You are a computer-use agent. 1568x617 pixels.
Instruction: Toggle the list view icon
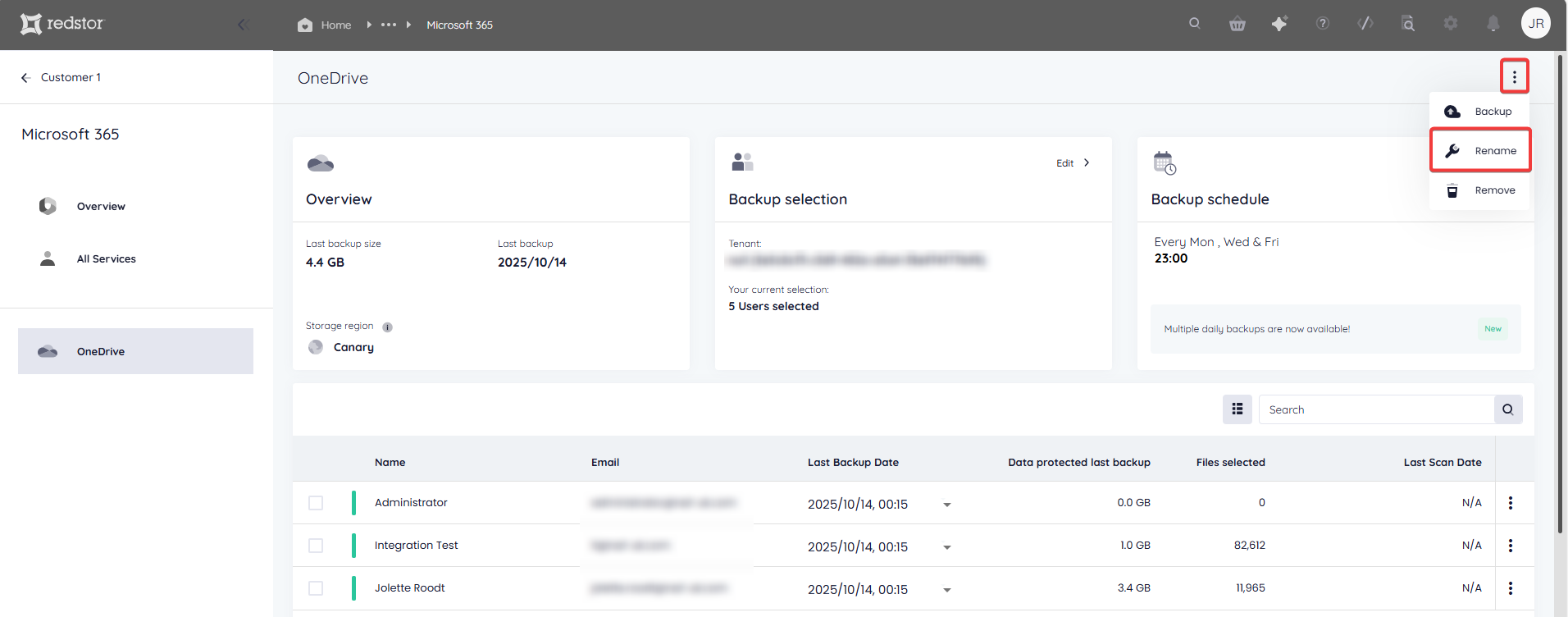click(x=1238, y=409)
